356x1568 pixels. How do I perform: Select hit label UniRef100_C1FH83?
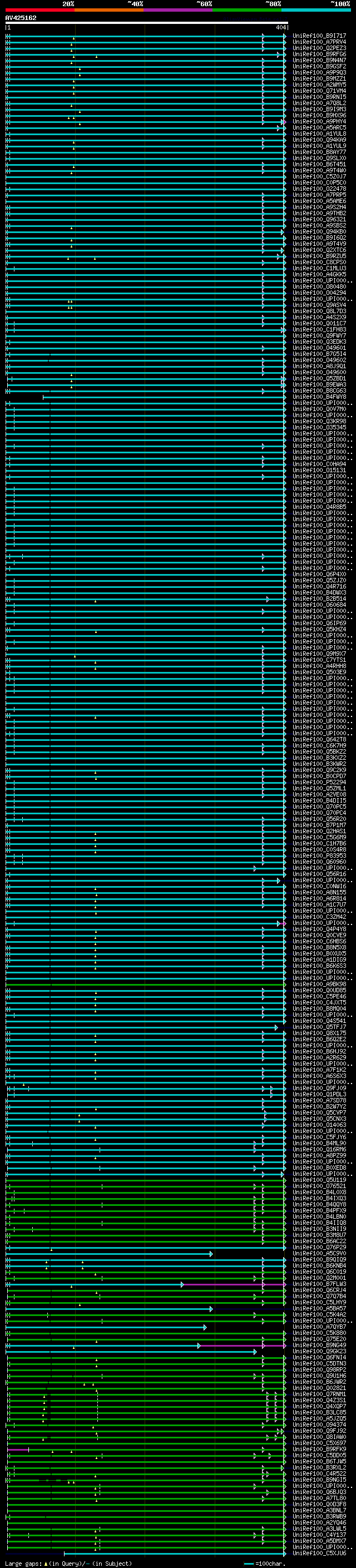pos(319,329)
